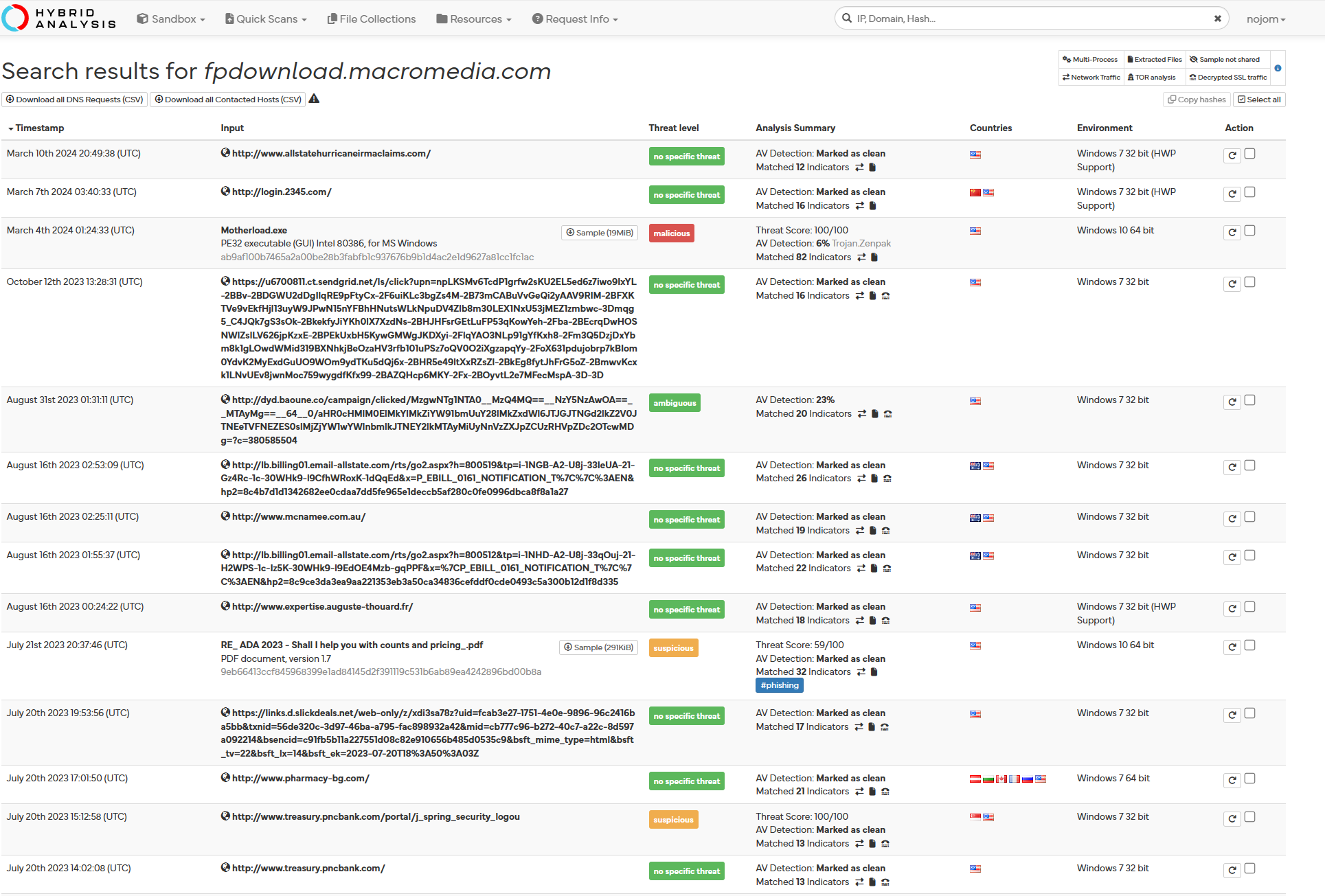1325x896 pixels.
Task: Clear the search field with the X icon
Action: click(1217, 19)
